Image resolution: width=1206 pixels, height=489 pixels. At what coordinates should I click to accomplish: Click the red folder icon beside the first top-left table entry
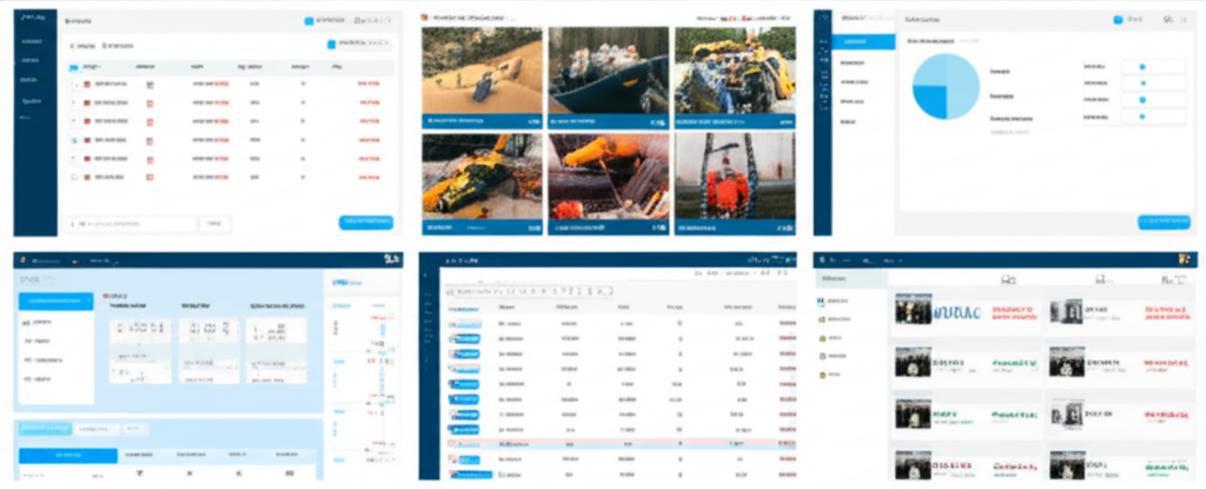point(87,84)
